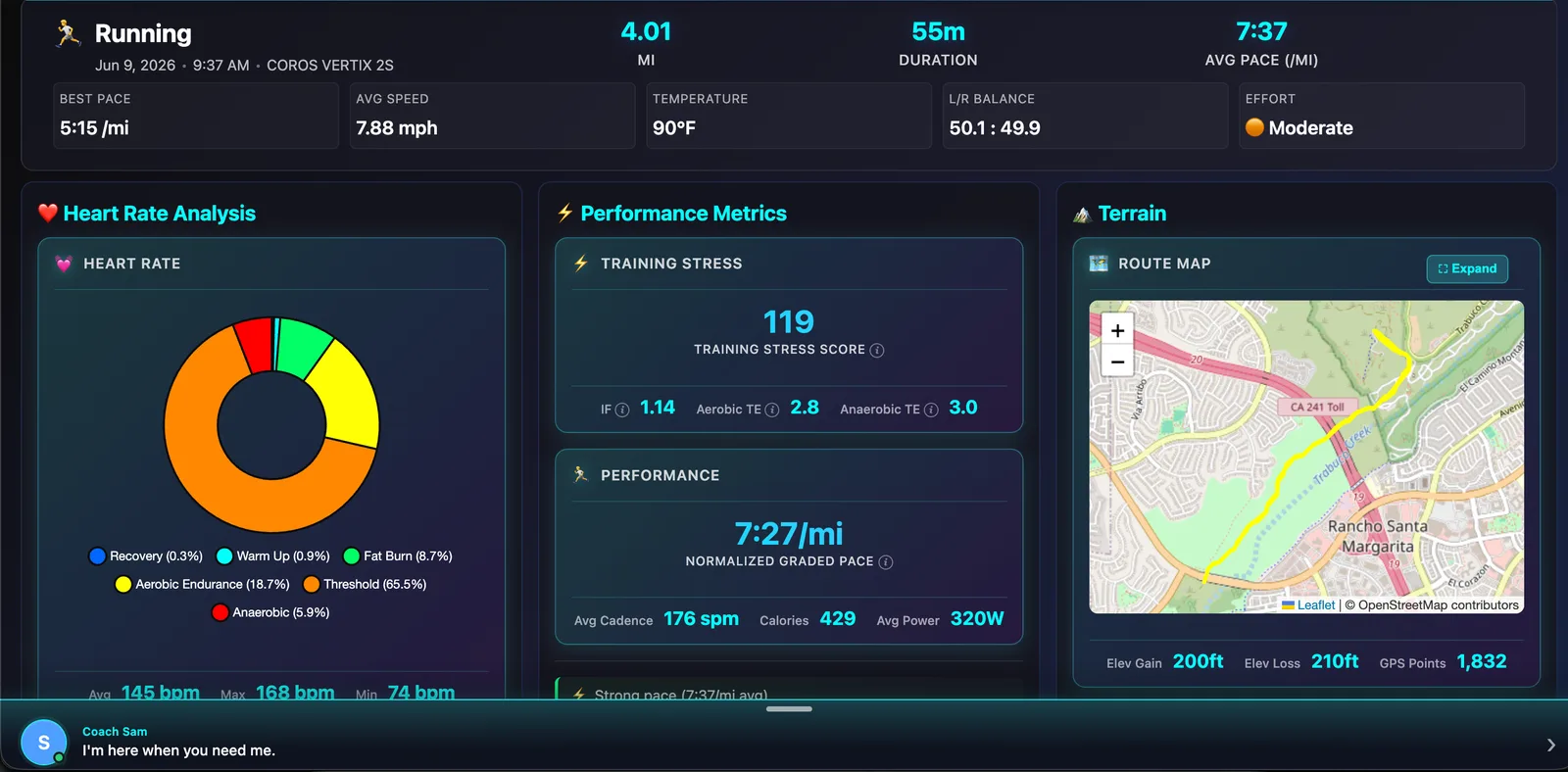1568x772 pixels.
Task: Click the running figure icon by the title
Action: (x=68, y=33)
